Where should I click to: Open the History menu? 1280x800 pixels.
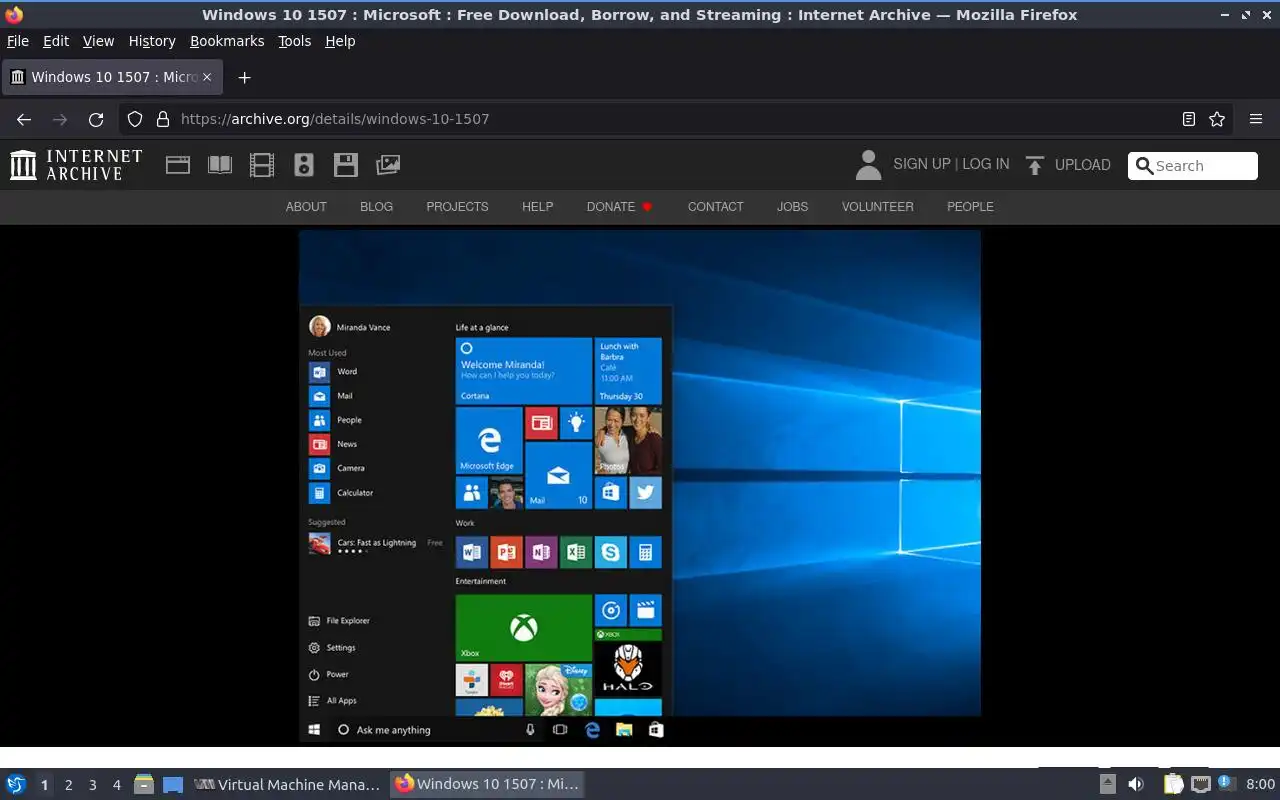[x=152, y=41]
